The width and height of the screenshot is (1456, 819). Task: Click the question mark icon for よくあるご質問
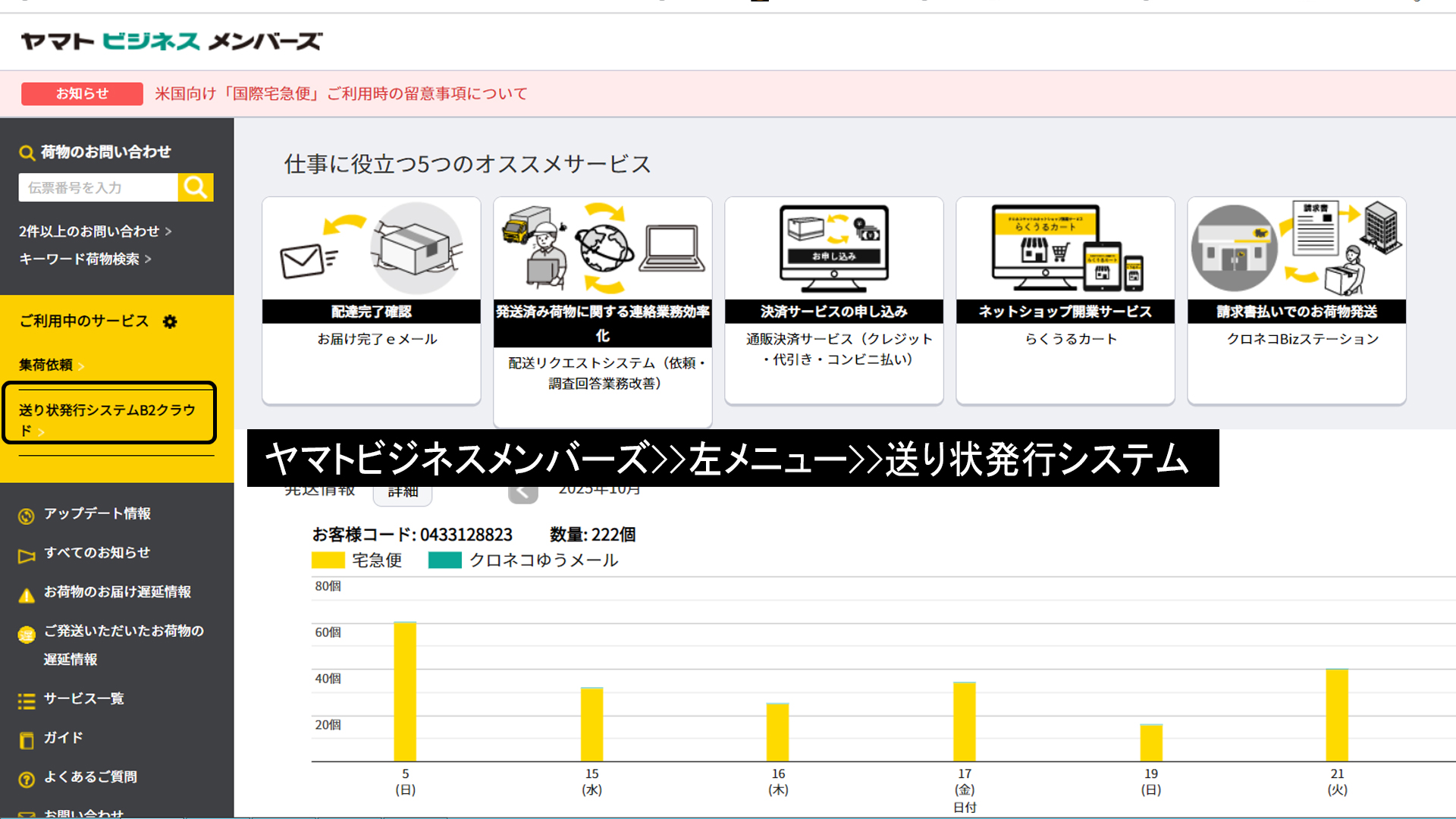(27, 779)
